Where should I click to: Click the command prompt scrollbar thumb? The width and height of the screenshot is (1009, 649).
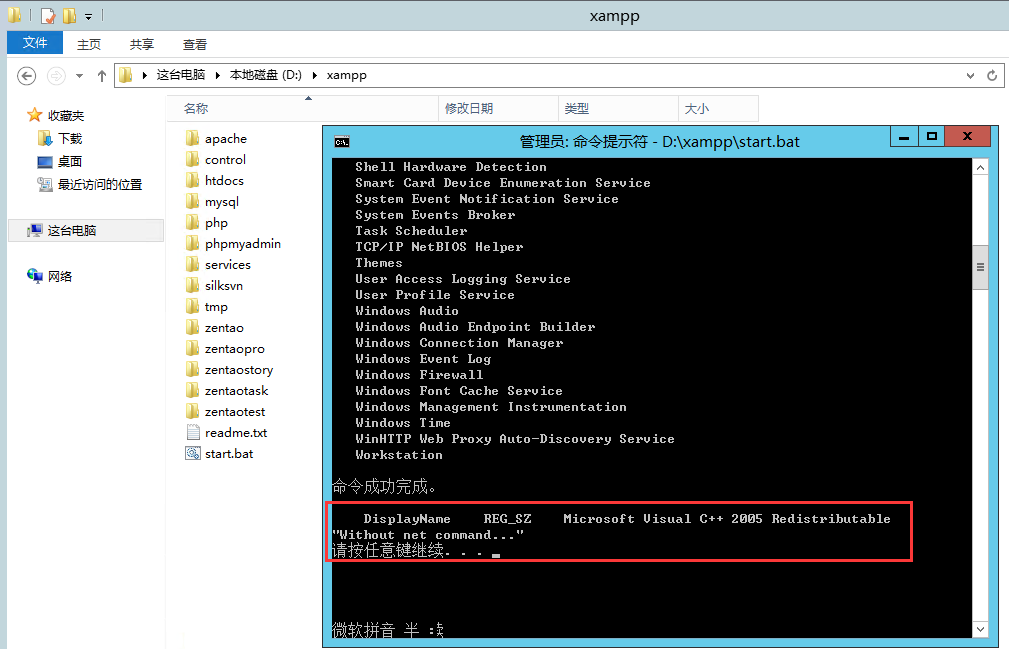(x=980, y=267)
